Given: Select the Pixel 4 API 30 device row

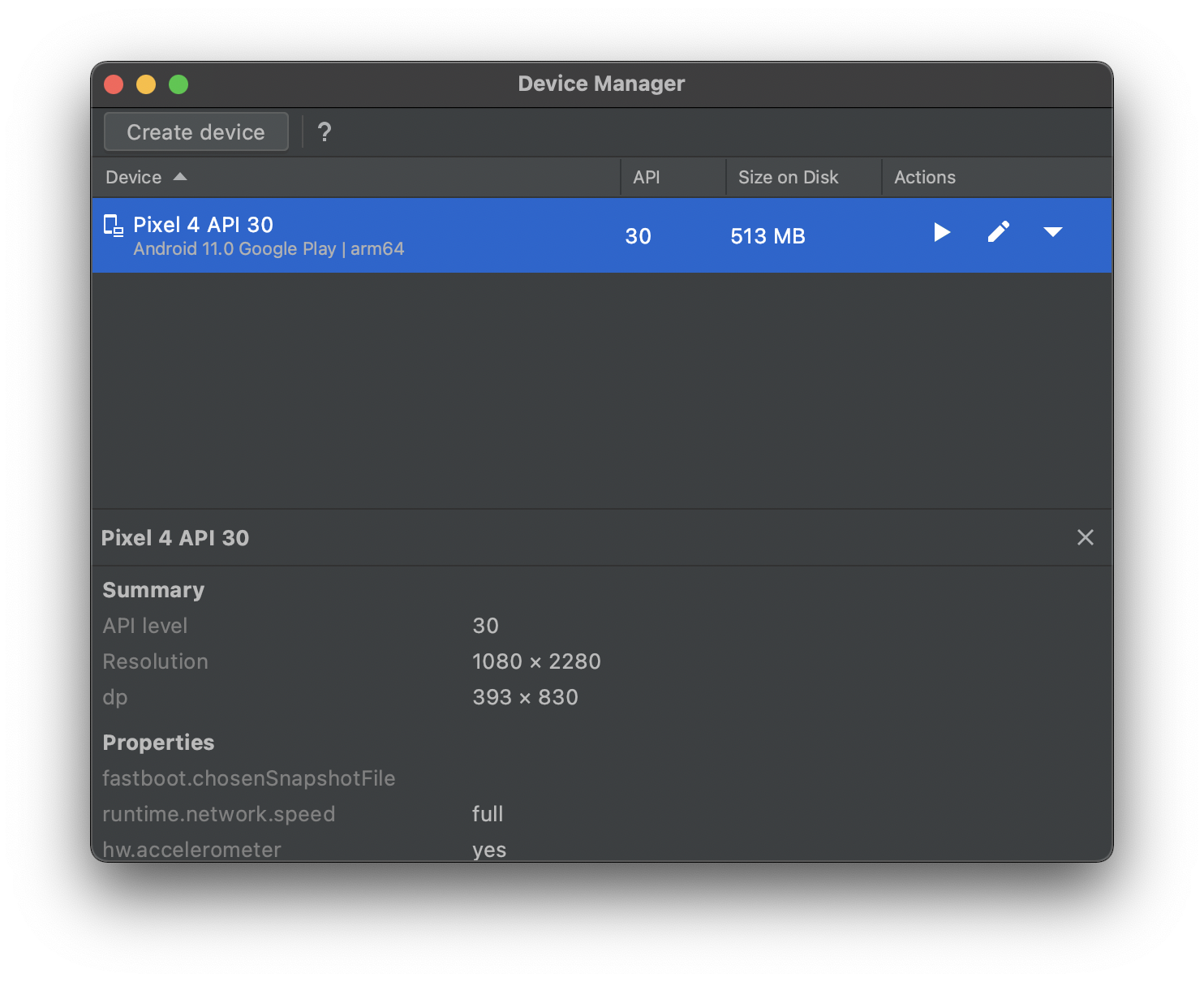Looking at the screenshot, I should [602, 235].
